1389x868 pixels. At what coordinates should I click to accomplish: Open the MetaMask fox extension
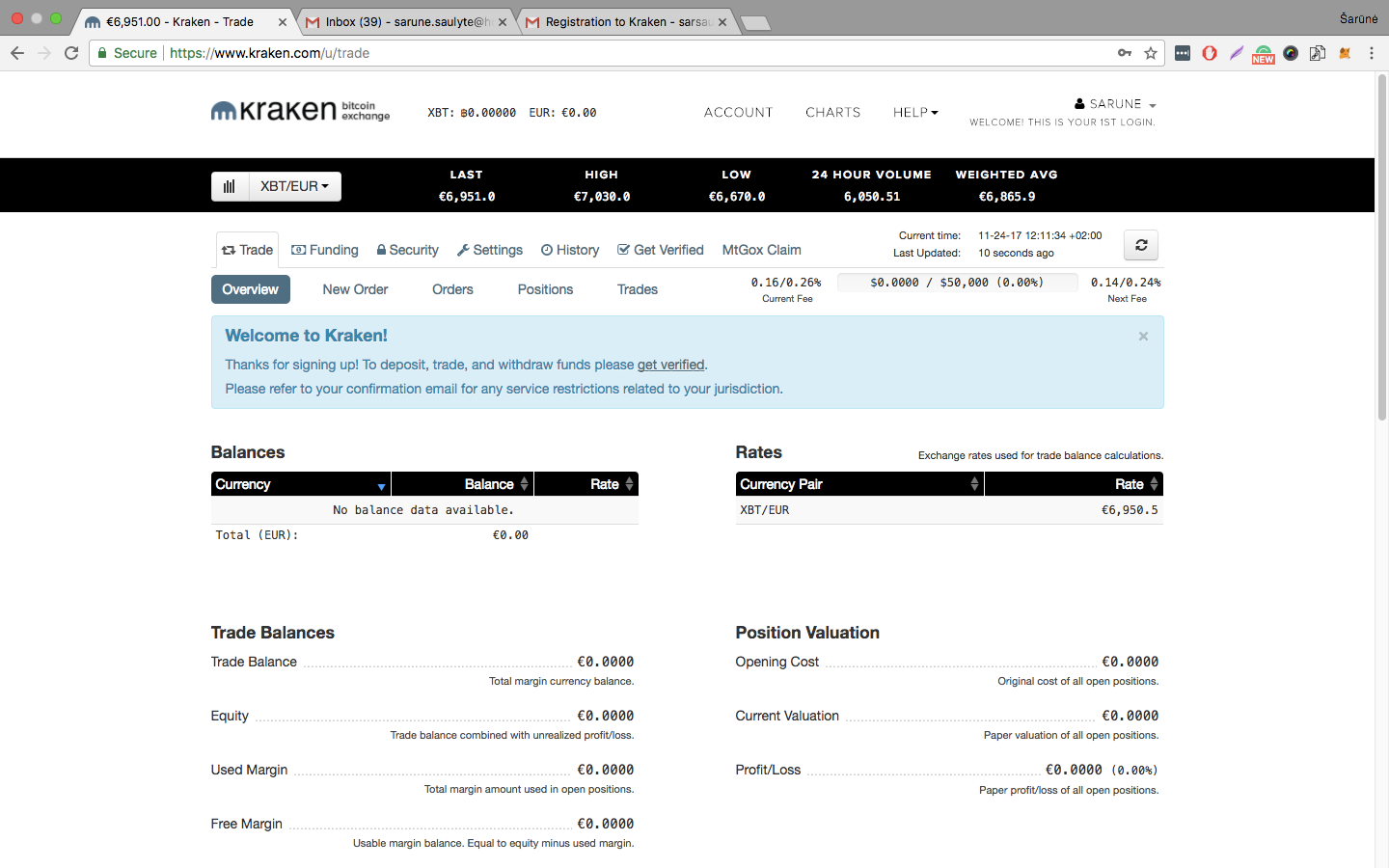click(x=1345, y=53)
